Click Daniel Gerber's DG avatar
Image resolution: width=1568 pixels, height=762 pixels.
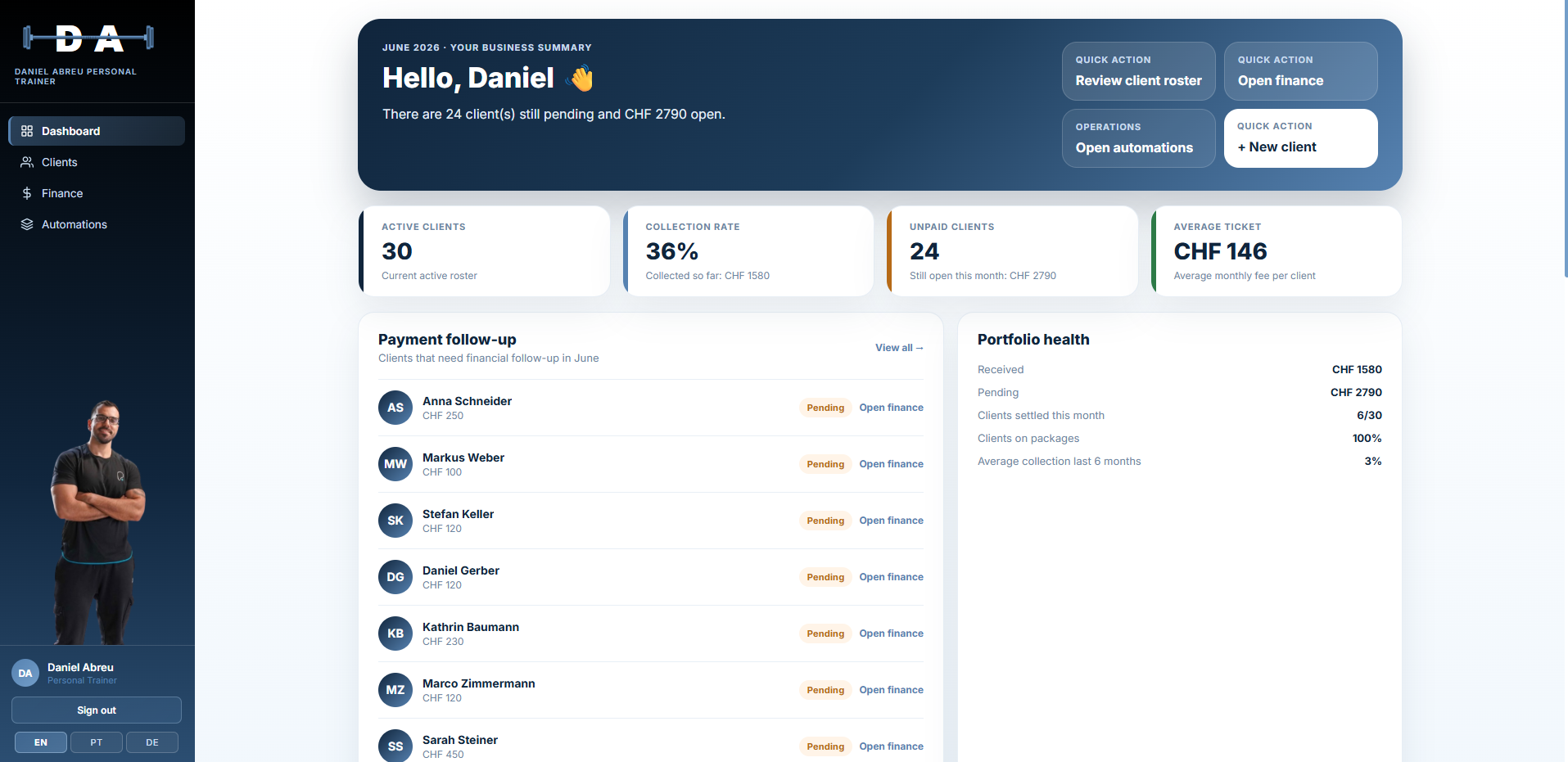(395, 577)
